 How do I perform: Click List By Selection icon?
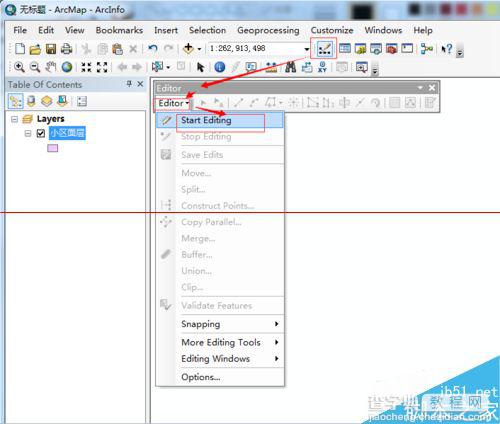tap(63, 101)
